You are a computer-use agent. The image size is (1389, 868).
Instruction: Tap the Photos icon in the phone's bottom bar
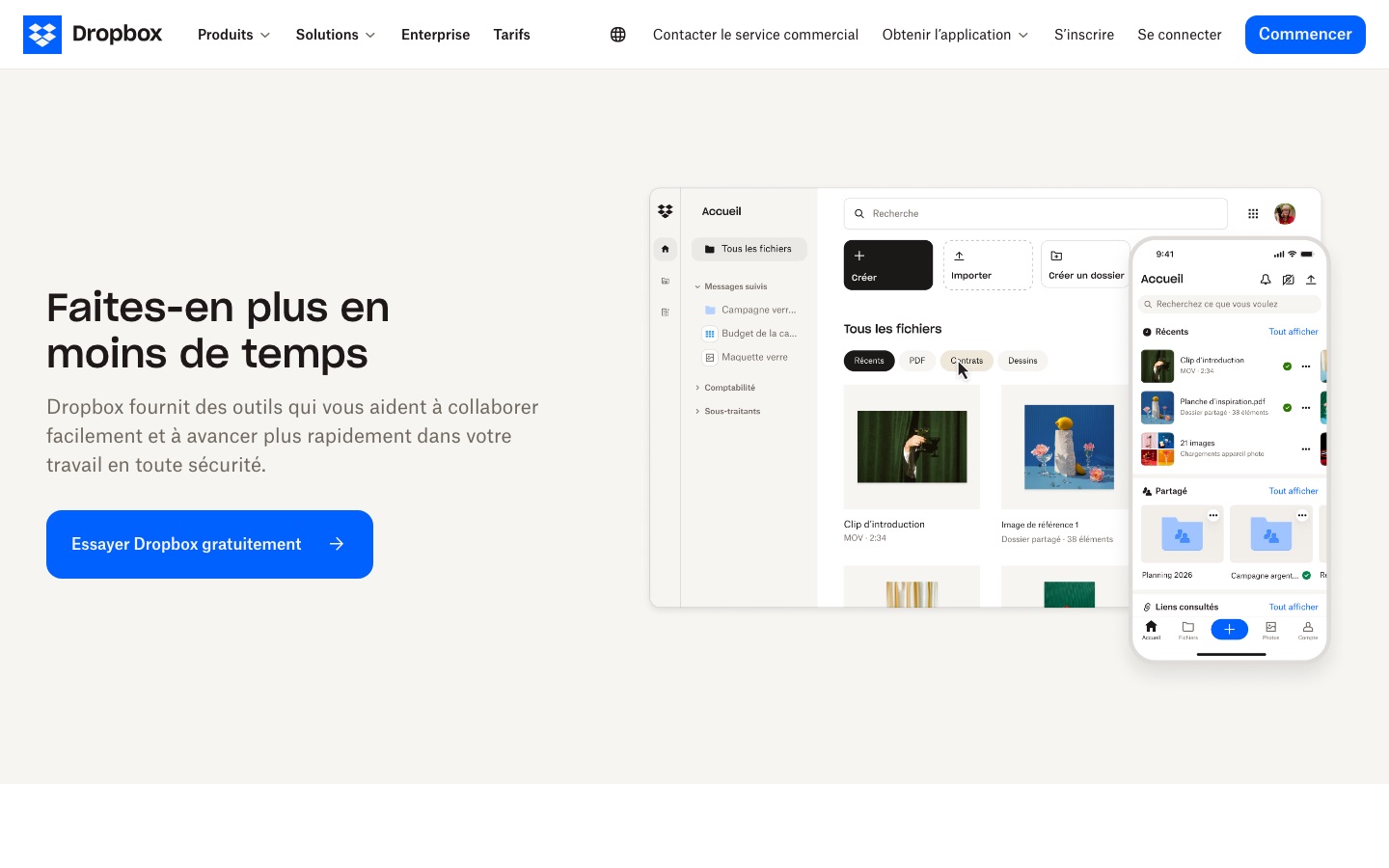(x=1271, y=630)
